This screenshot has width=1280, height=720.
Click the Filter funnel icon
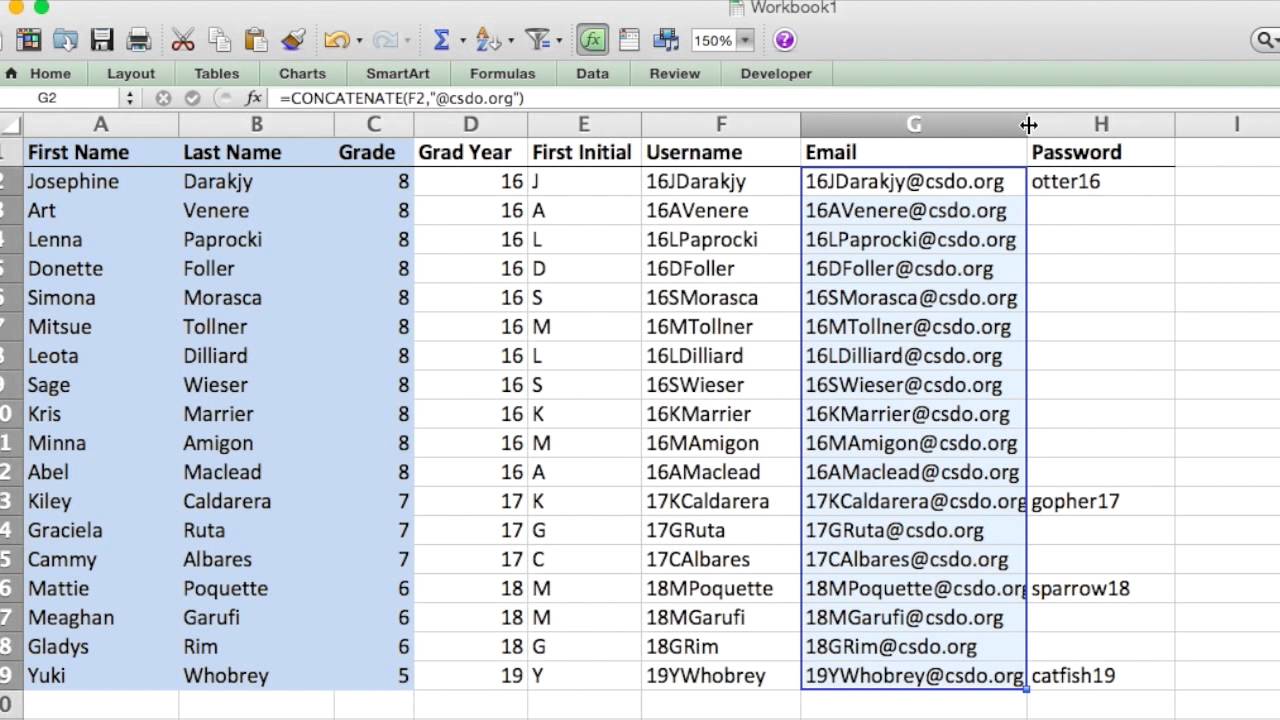[x=538, y=40]
